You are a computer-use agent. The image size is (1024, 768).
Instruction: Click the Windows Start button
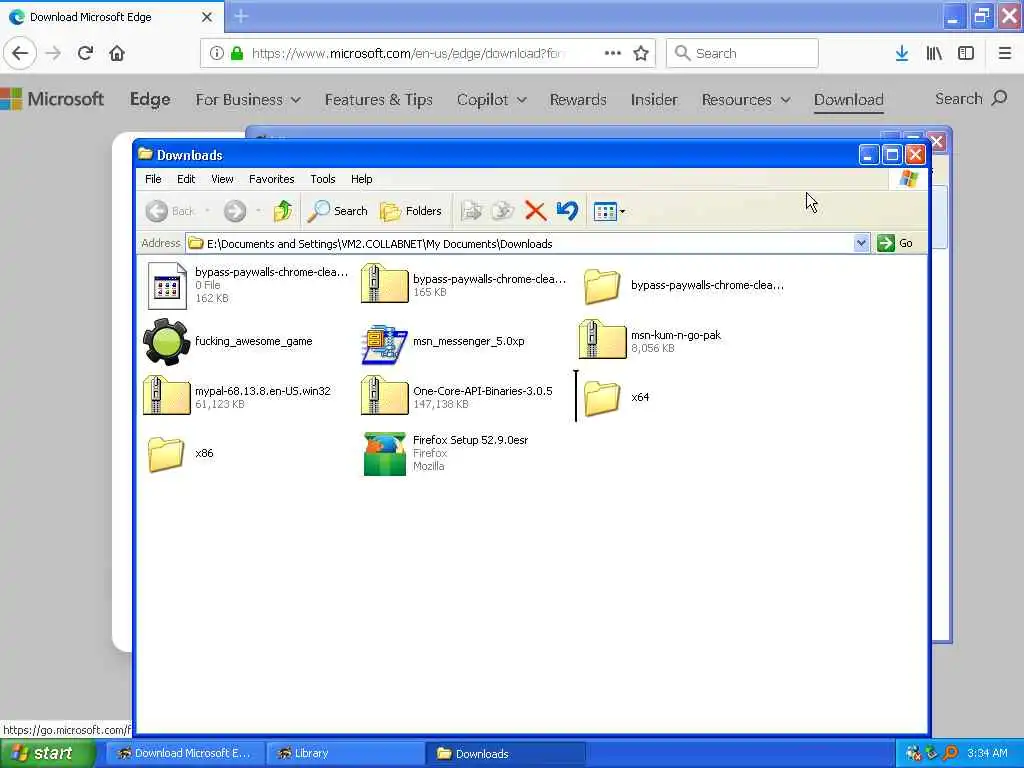[x=47, y=753]
